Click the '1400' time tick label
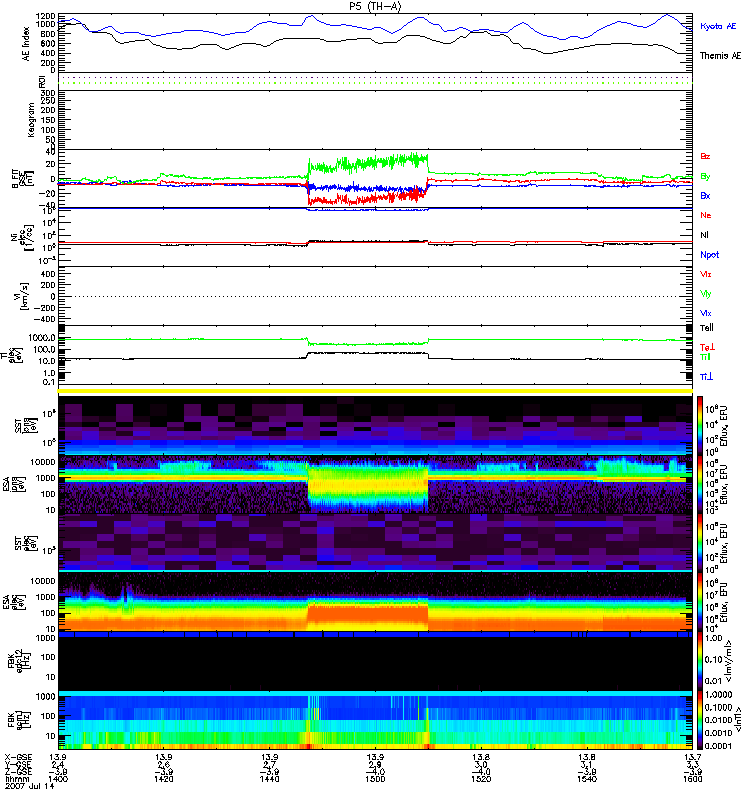 [x=58, y=779]
